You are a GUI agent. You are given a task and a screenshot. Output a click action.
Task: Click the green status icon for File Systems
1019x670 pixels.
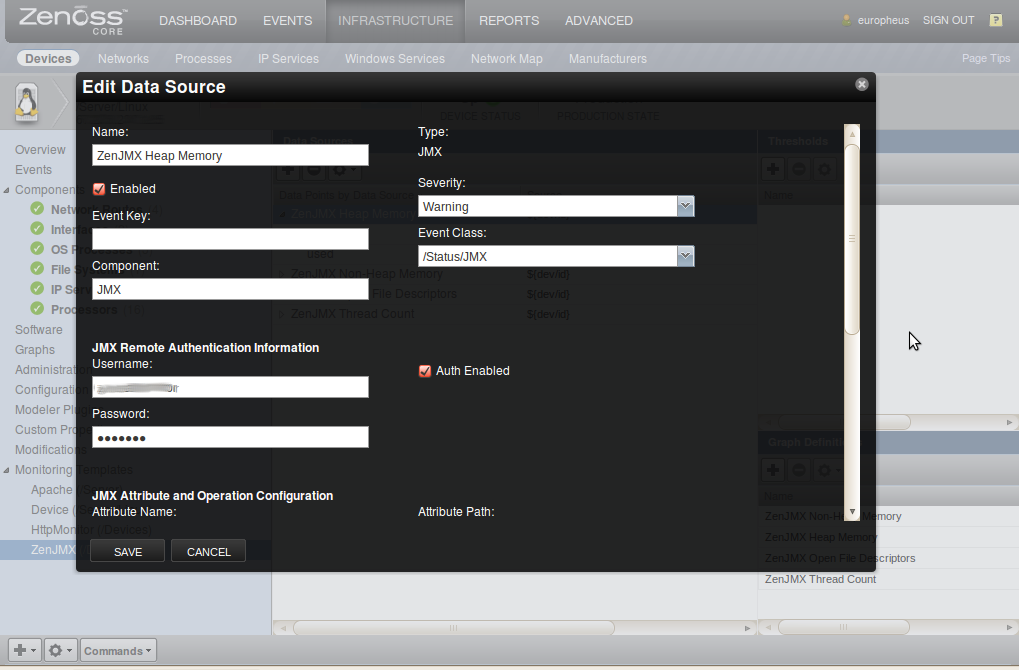pos(38,268)
